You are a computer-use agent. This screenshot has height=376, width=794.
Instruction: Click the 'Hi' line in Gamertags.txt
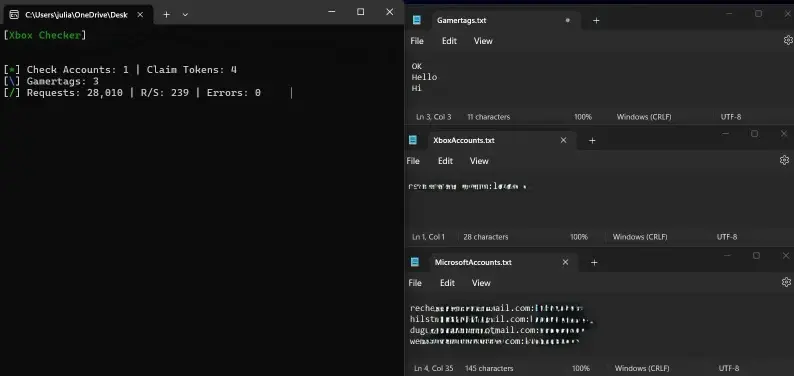point(417,89)
